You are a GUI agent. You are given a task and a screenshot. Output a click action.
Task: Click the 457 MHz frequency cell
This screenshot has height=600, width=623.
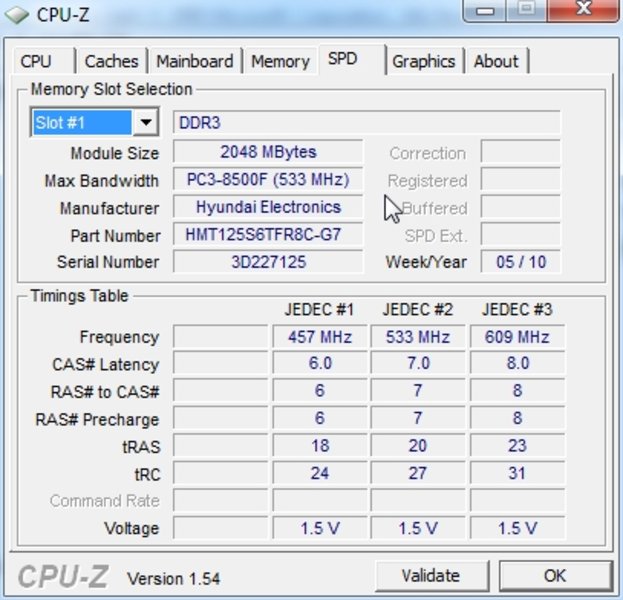pos(320,337)
